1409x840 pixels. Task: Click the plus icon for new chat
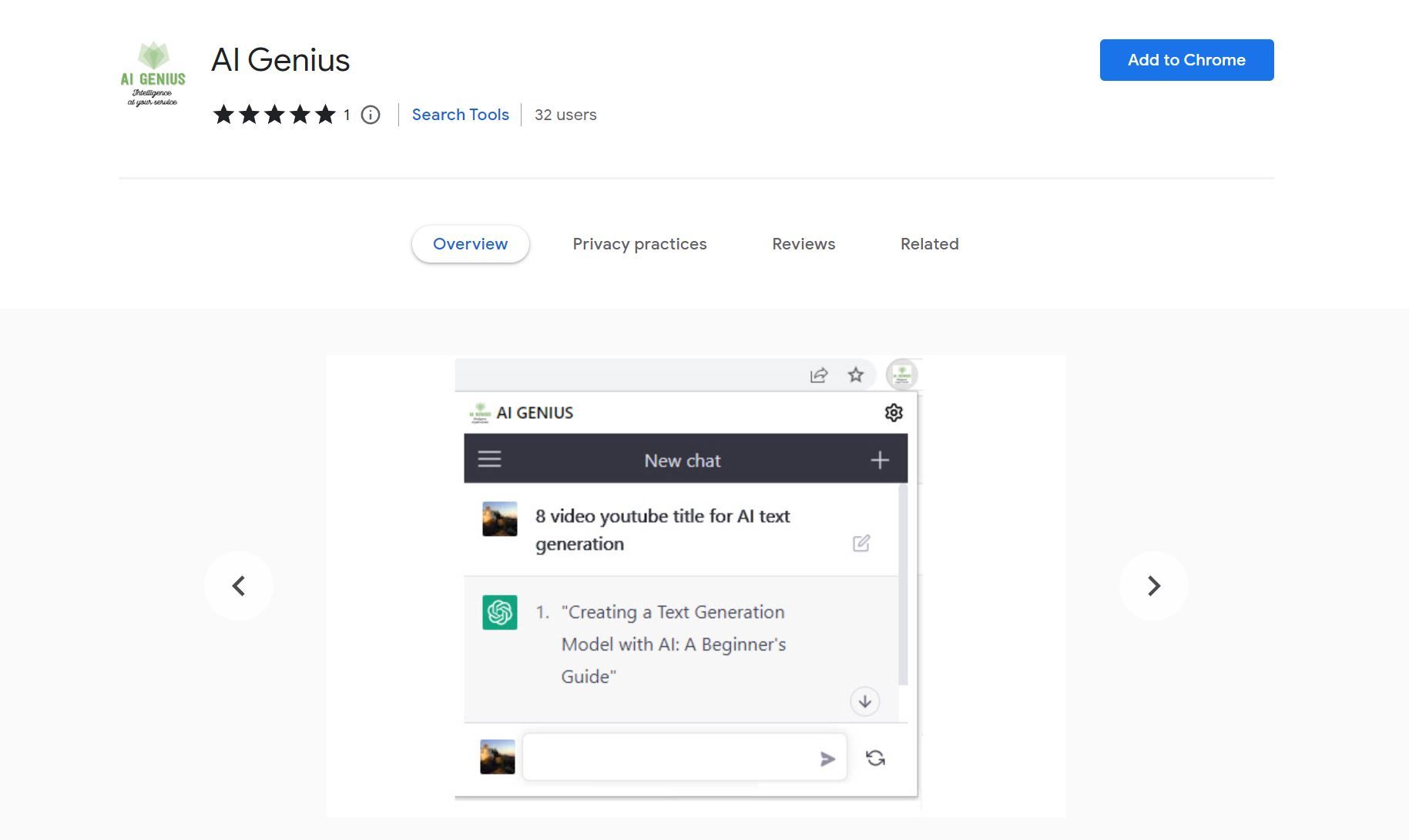879,460
